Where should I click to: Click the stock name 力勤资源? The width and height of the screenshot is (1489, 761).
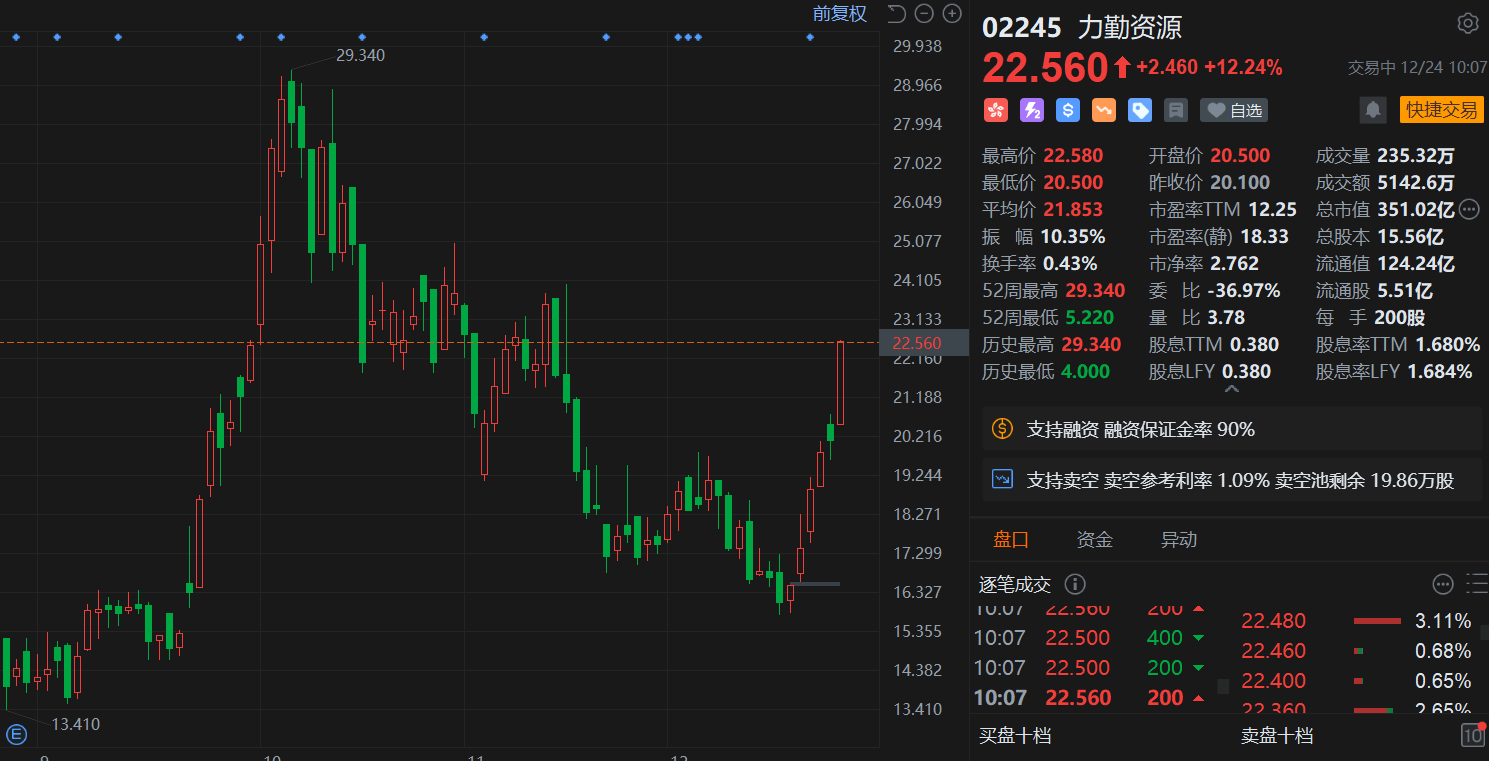coord(1129,26)
